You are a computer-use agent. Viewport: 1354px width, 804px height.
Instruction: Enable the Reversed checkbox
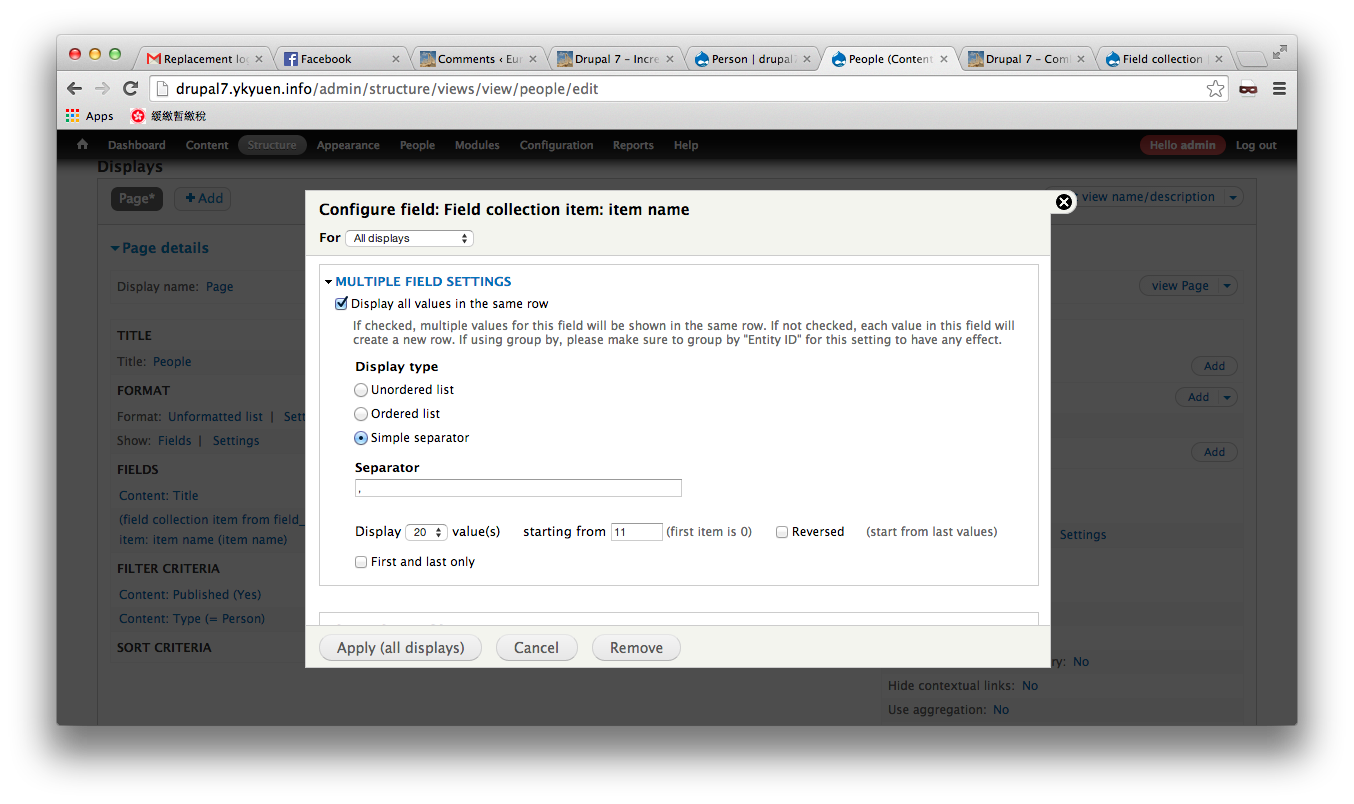point(782,532)
